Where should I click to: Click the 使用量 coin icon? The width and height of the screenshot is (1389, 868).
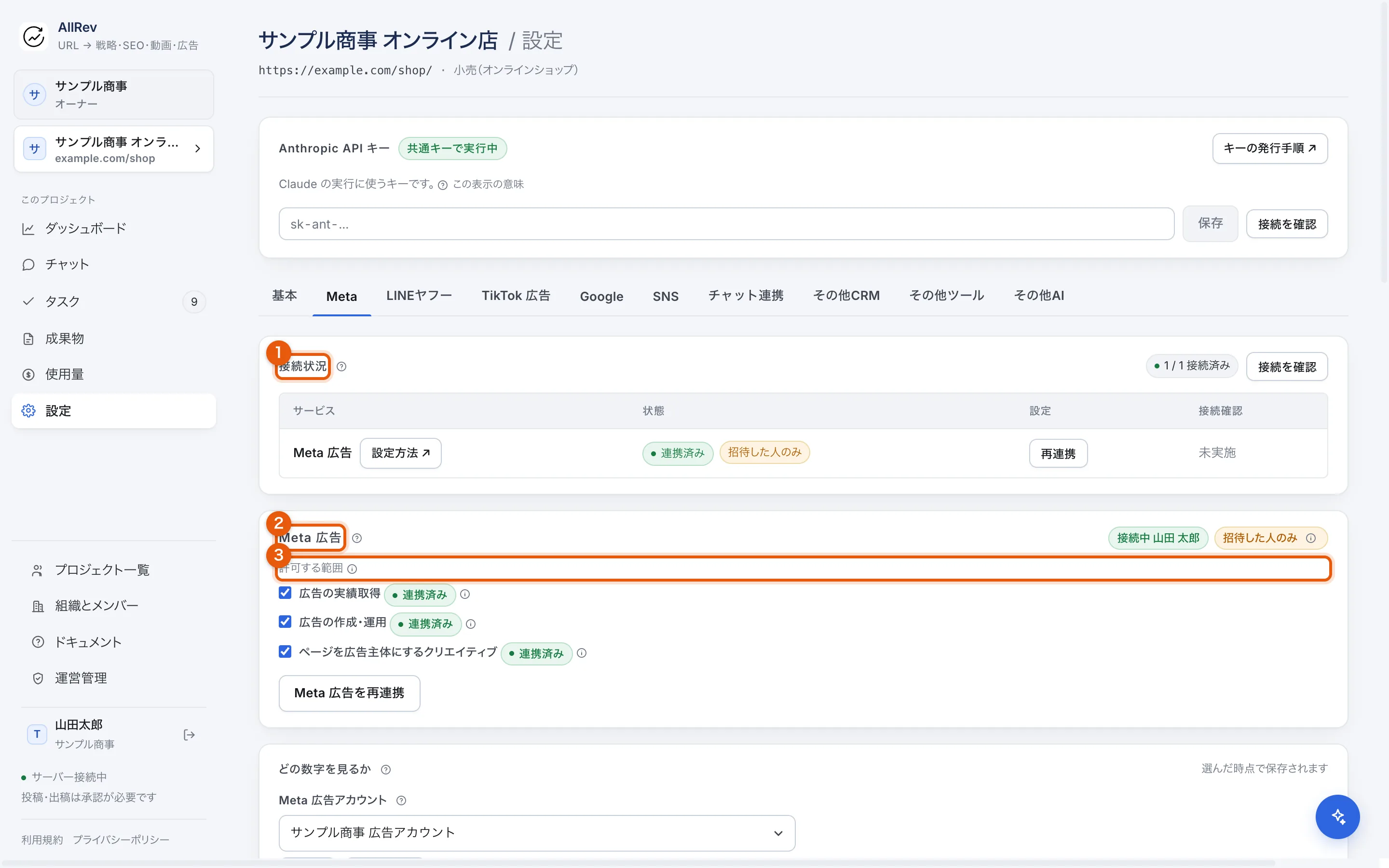click(x=28, y=374)
